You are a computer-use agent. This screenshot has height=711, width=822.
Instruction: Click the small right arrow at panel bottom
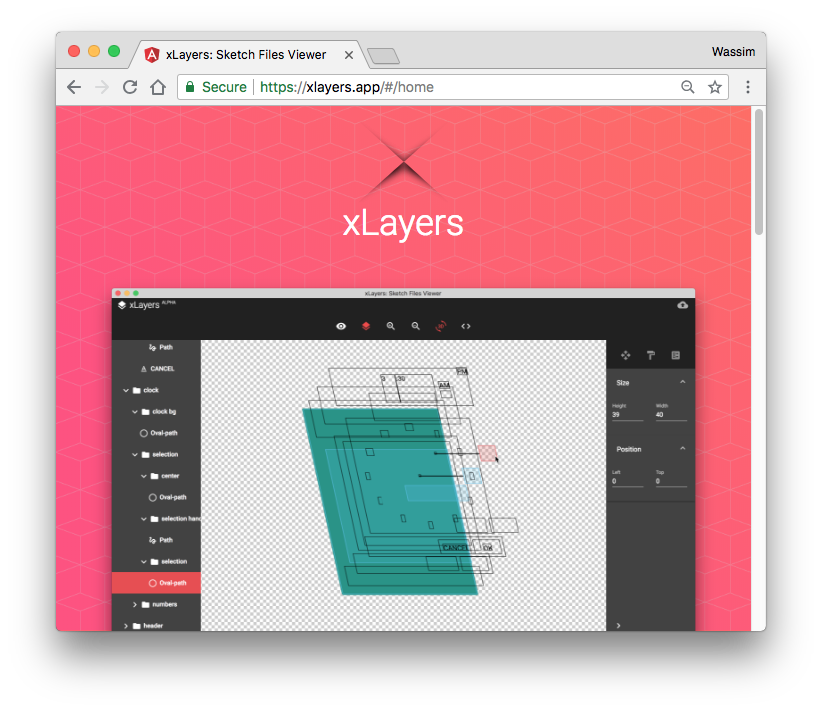(x=619, y=626)
